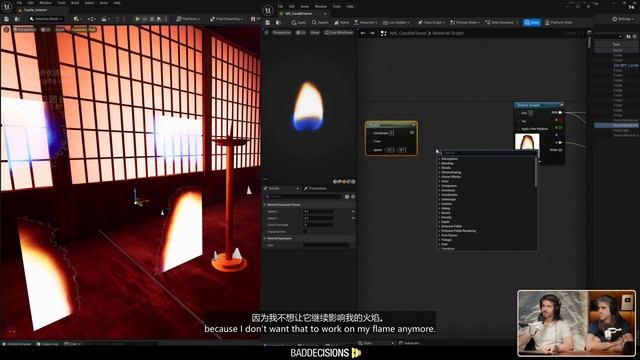Click the Search button in the material editor toolbar

click(x=320, y=22)
